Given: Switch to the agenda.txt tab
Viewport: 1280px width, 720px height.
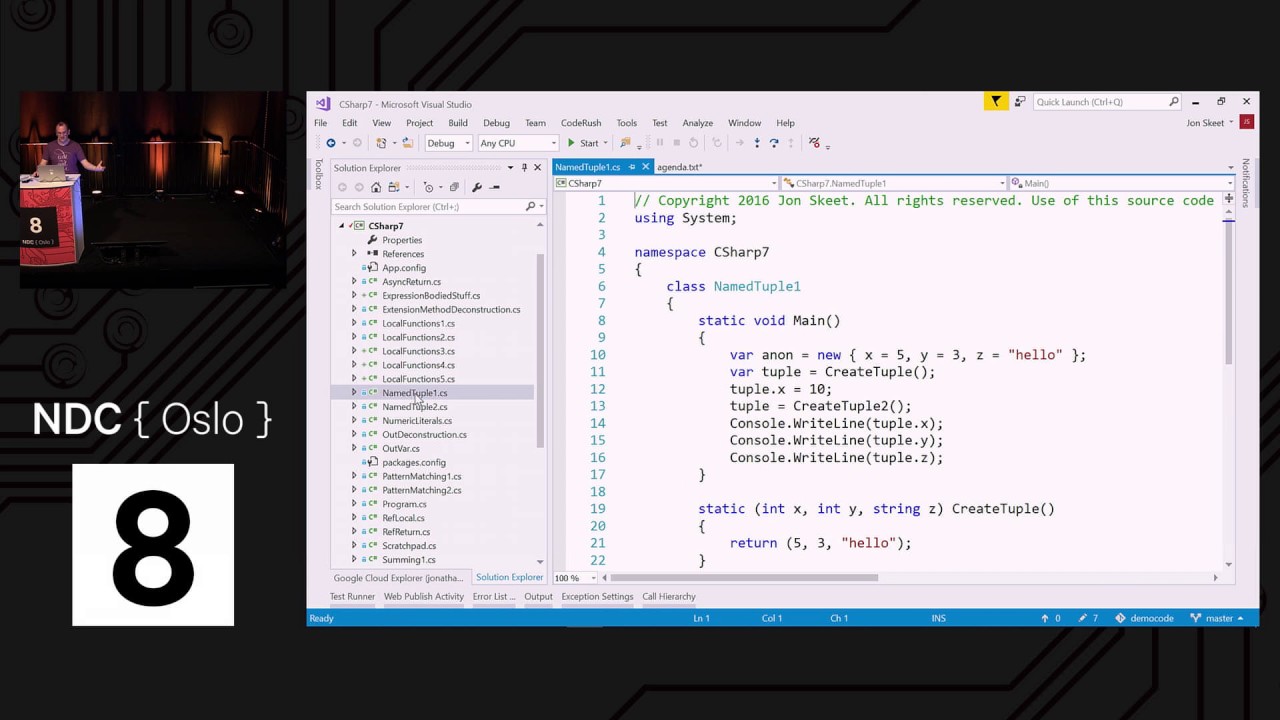Looking at the screenshot, I should pyautogui.click(x=680, y=167).
